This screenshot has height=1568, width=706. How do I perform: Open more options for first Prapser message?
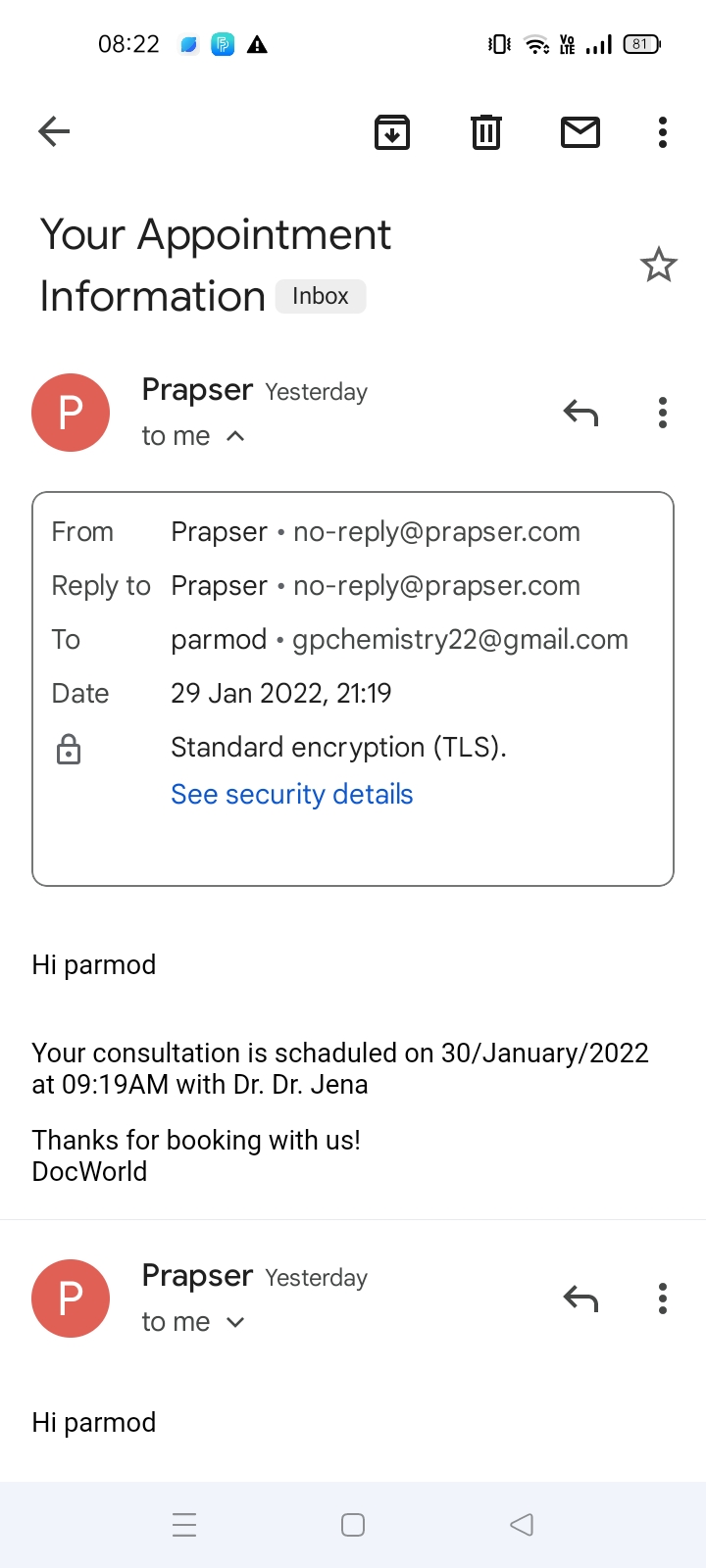663,414
